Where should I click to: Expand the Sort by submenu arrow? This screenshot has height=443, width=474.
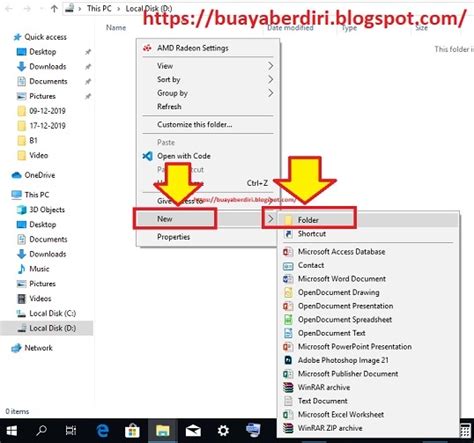coord(270,79)
